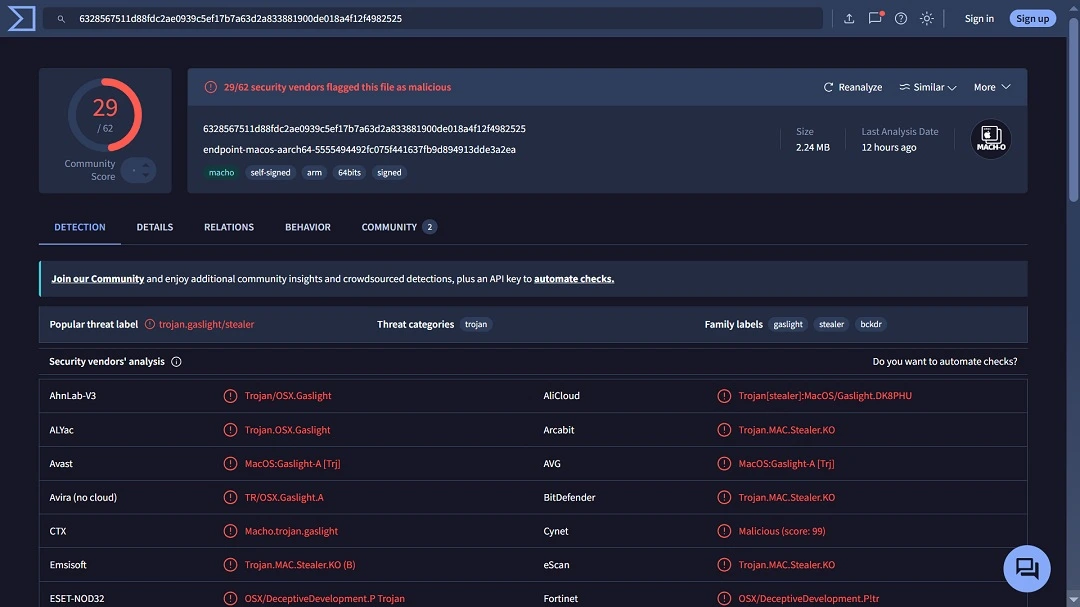The width and height of the screenshot is (1080, 607).
Task: Open the RELATIONS tab
Action: [x=229, y=227]
